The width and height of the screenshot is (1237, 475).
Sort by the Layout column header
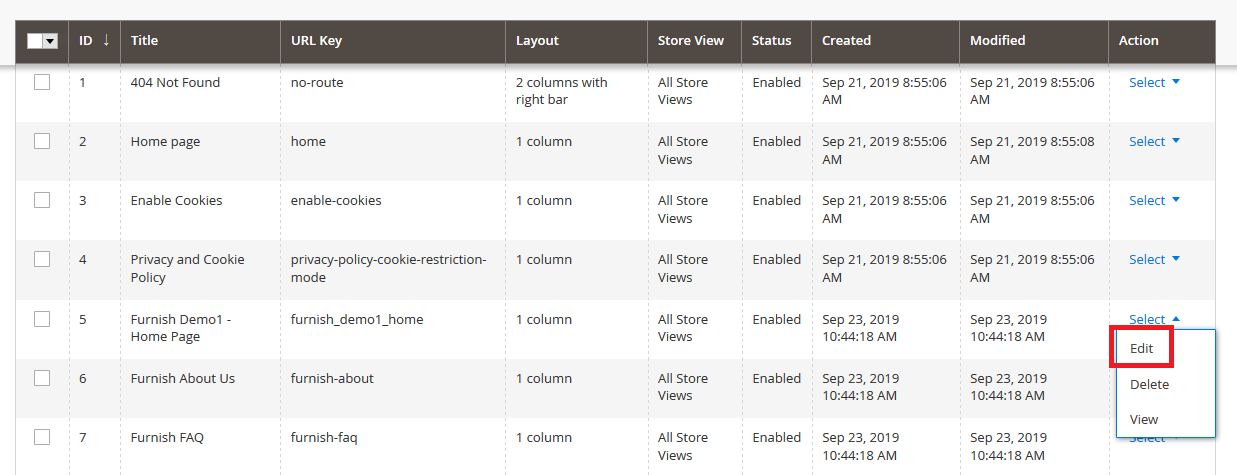coord(576,41)
